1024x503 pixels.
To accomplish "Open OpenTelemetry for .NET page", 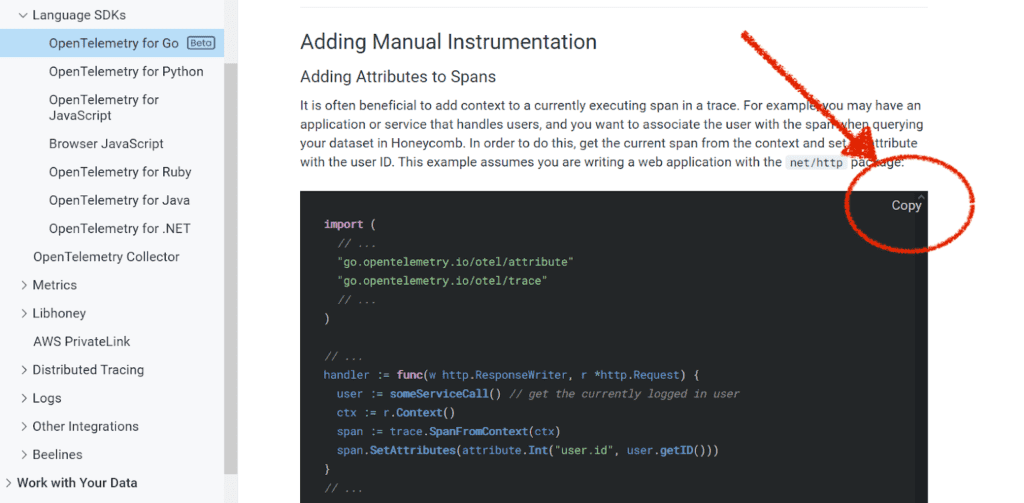I will point(119,228).
